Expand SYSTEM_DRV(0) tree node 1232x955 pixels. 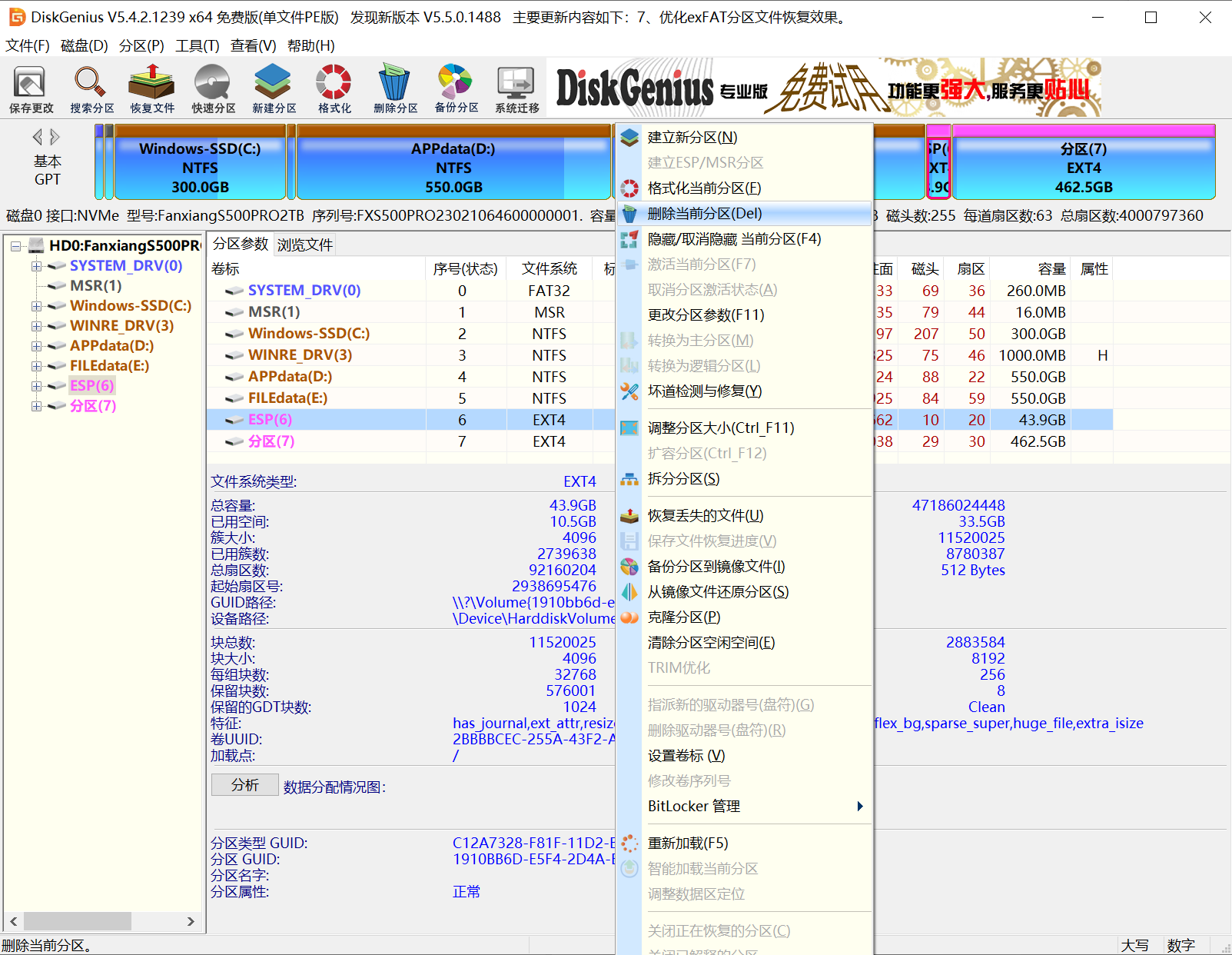pyautogui.click(x=36, y=266)
